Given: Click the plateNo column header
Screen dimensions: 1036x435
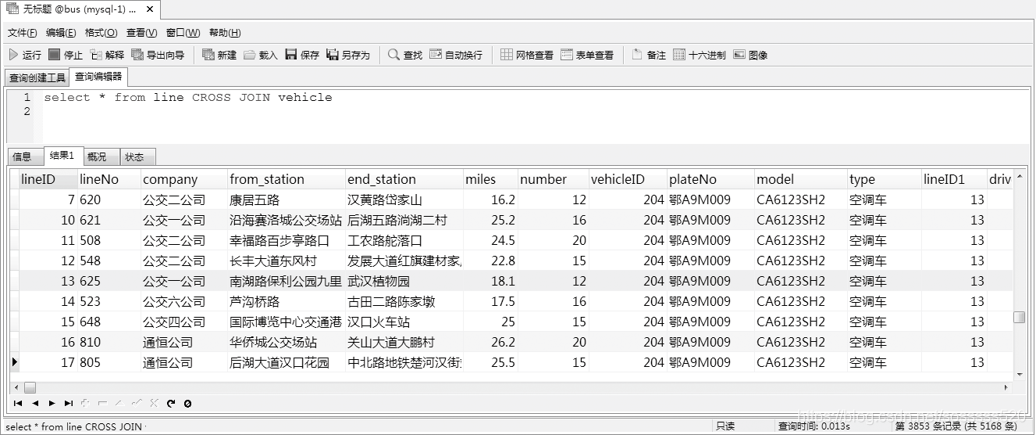Looking at the screenshot, I should tap(710, 179).
